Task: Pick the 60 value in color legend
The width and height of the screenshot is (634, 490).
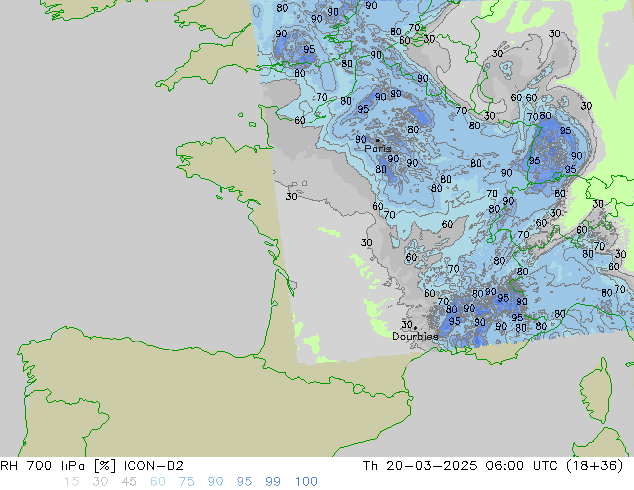Action: coord(158,482)
